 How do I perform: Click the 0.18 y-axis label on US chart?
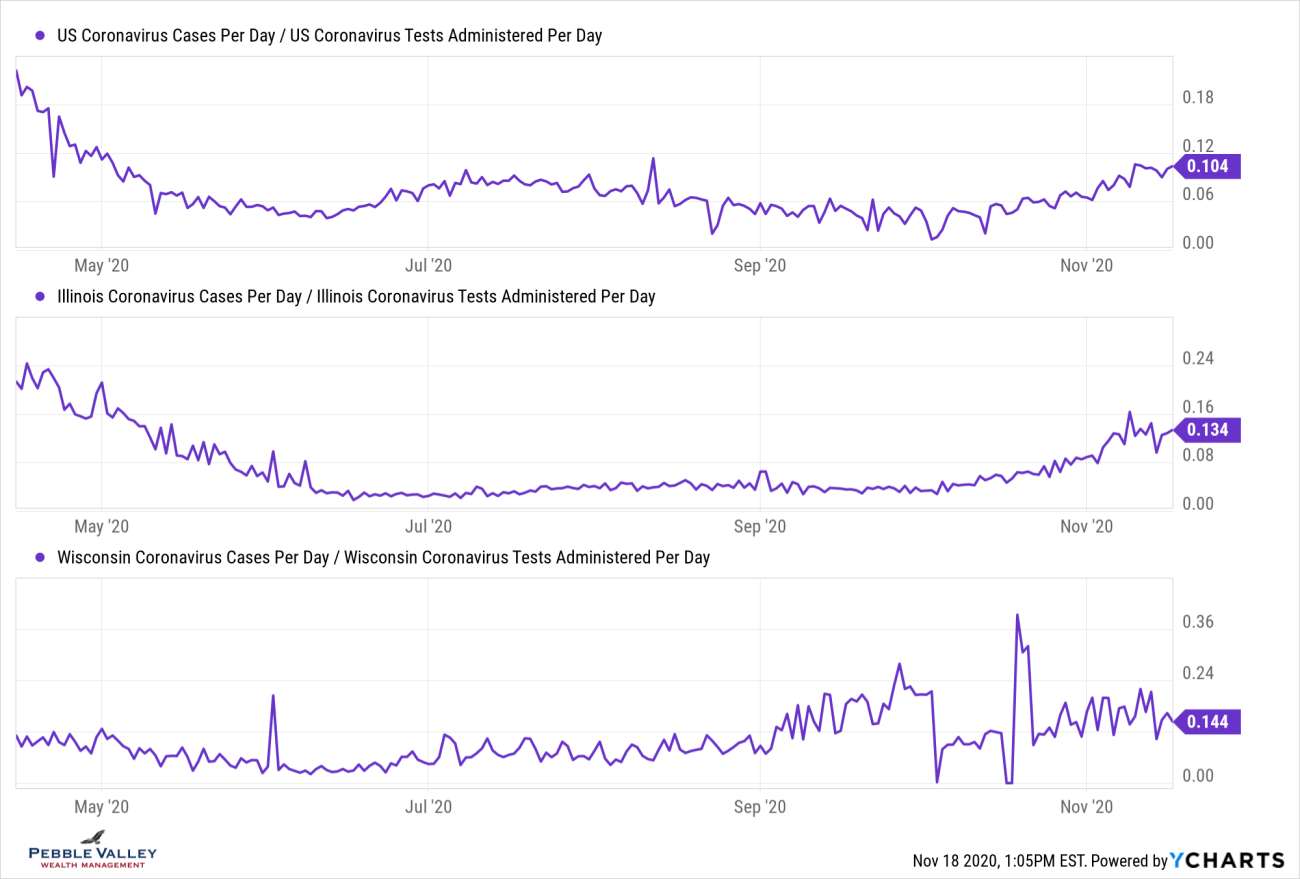[1197, 98]
